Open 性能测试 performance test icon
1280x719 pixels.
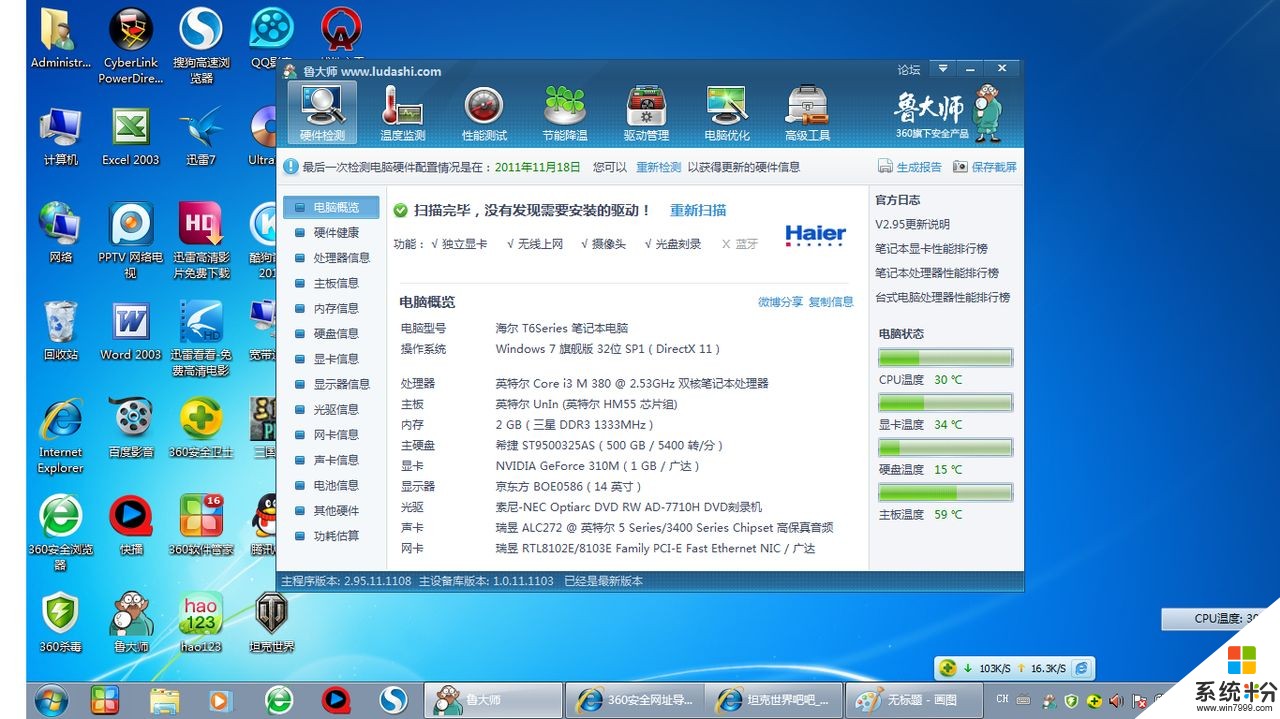(x=484, y=113)
